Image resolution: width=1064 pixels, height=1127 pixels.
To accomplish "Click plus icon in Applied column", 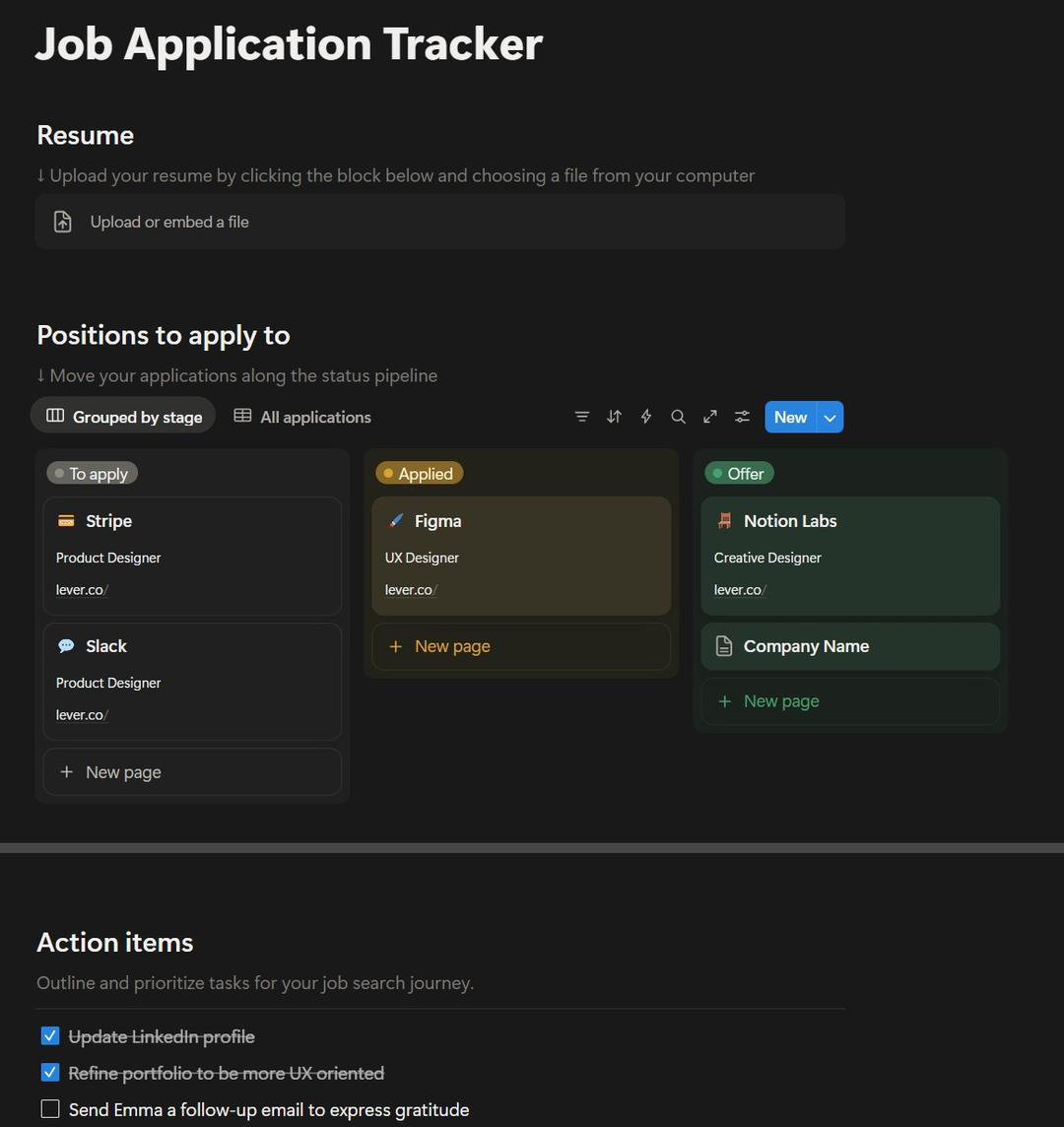I will [x=395, y=646].
